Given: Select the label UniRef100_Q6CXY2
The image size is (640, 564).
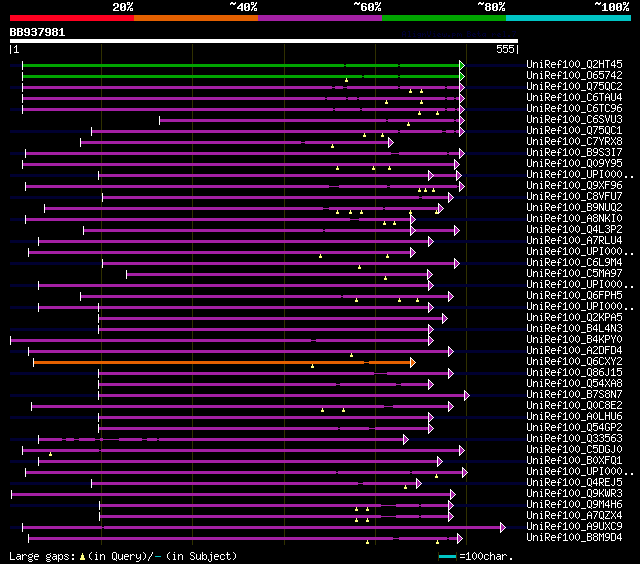Looking at the screenshot, I should coord(574,362).
